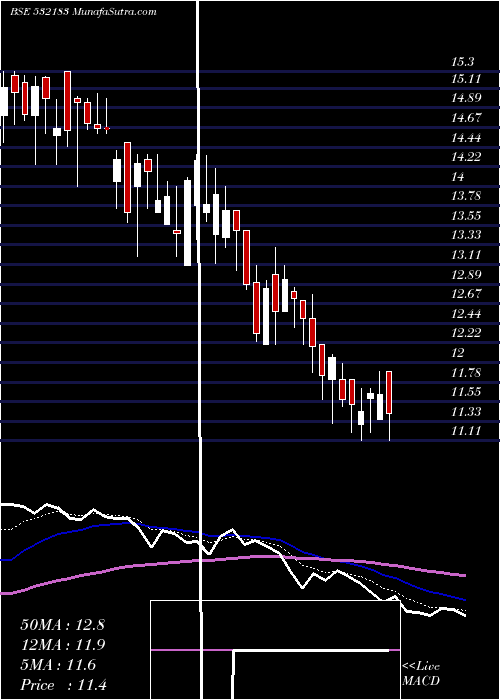Click the 11.78 price axis label
Viewport: 500px width, 700px height.
click(x=467, y=372)
